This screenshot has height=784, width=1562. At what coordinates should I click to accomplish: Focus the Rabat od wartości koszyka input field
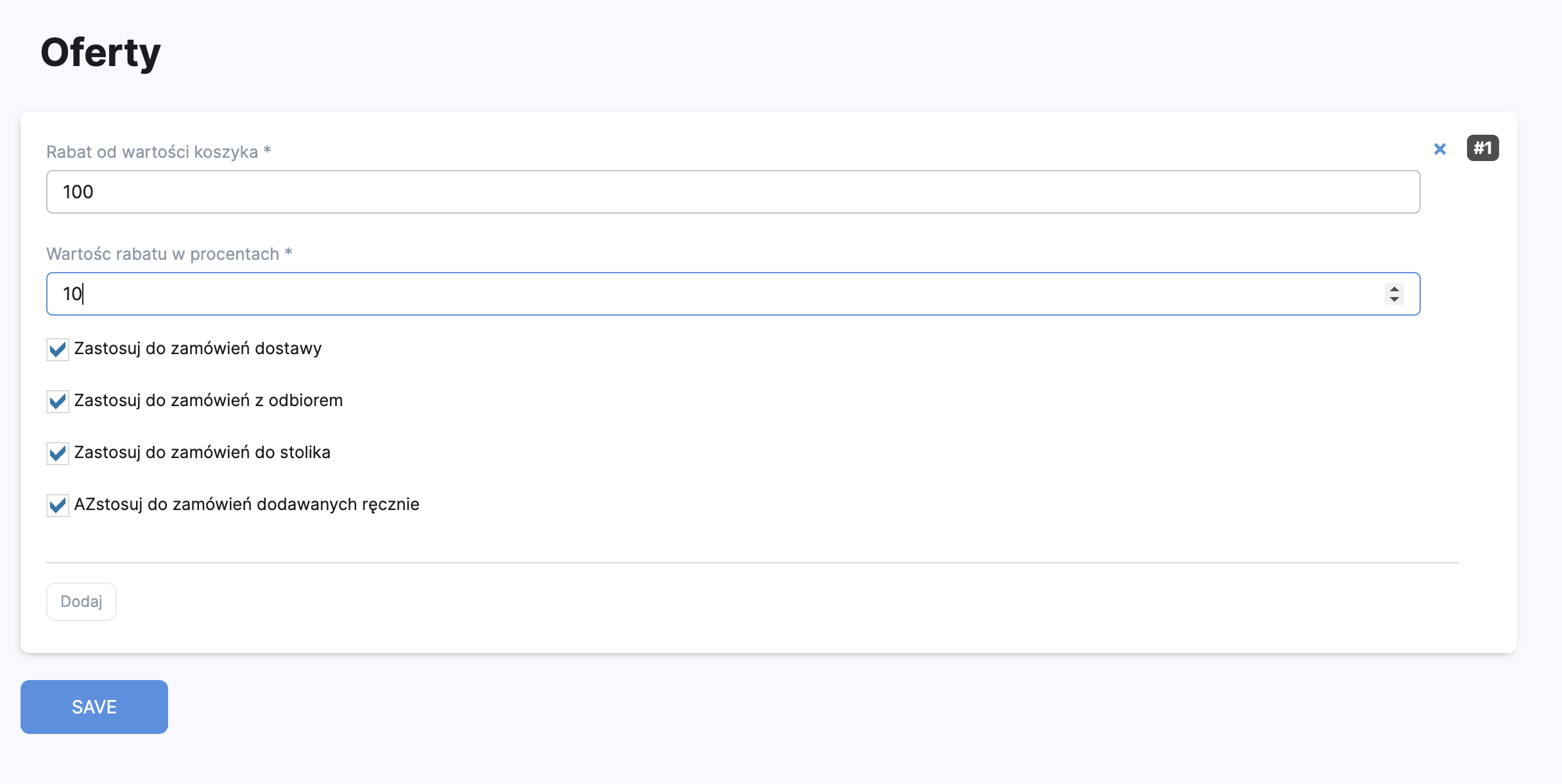pyautogui.click(x=733, y=192)
